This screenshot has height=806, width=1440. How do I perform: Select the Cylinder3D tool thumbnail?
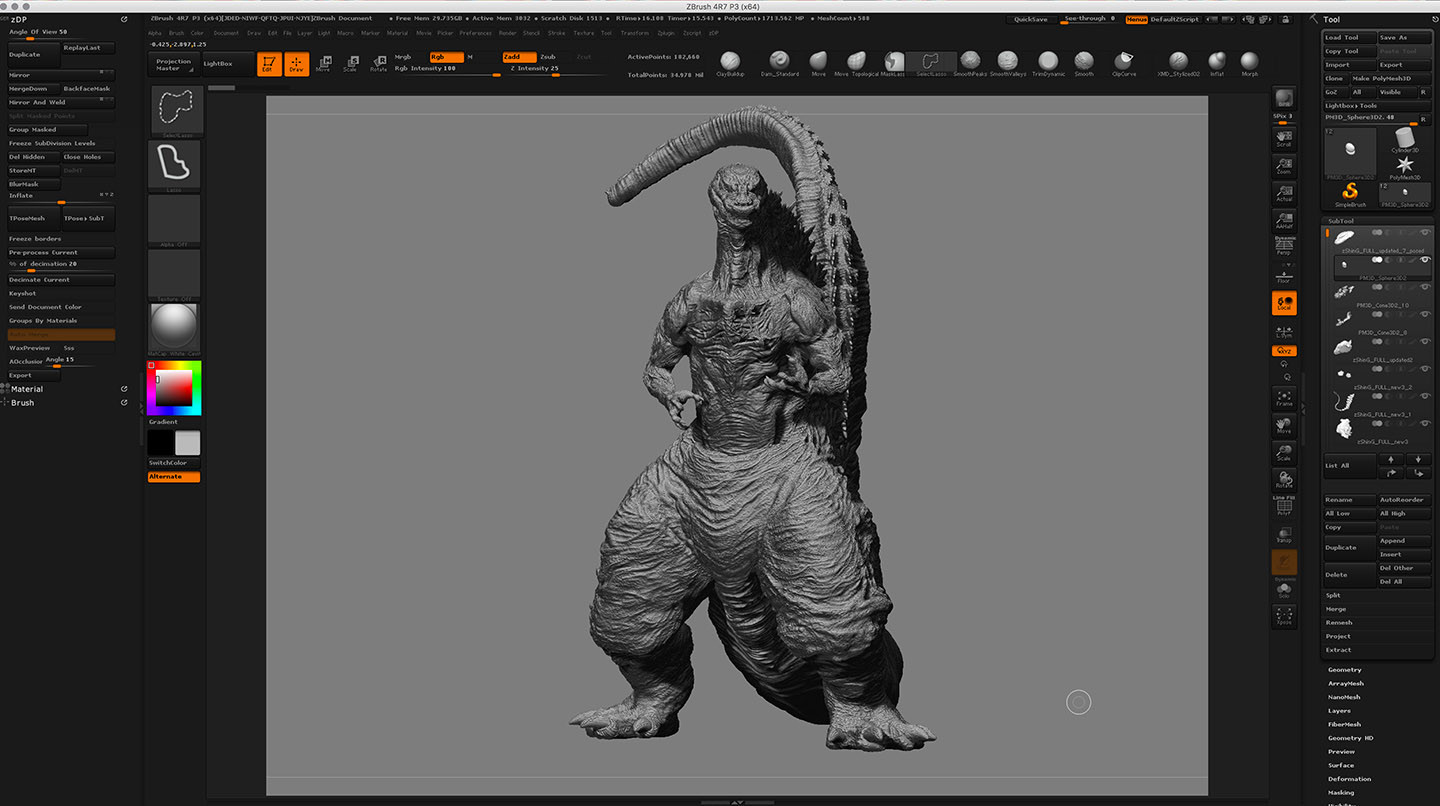1405,139
